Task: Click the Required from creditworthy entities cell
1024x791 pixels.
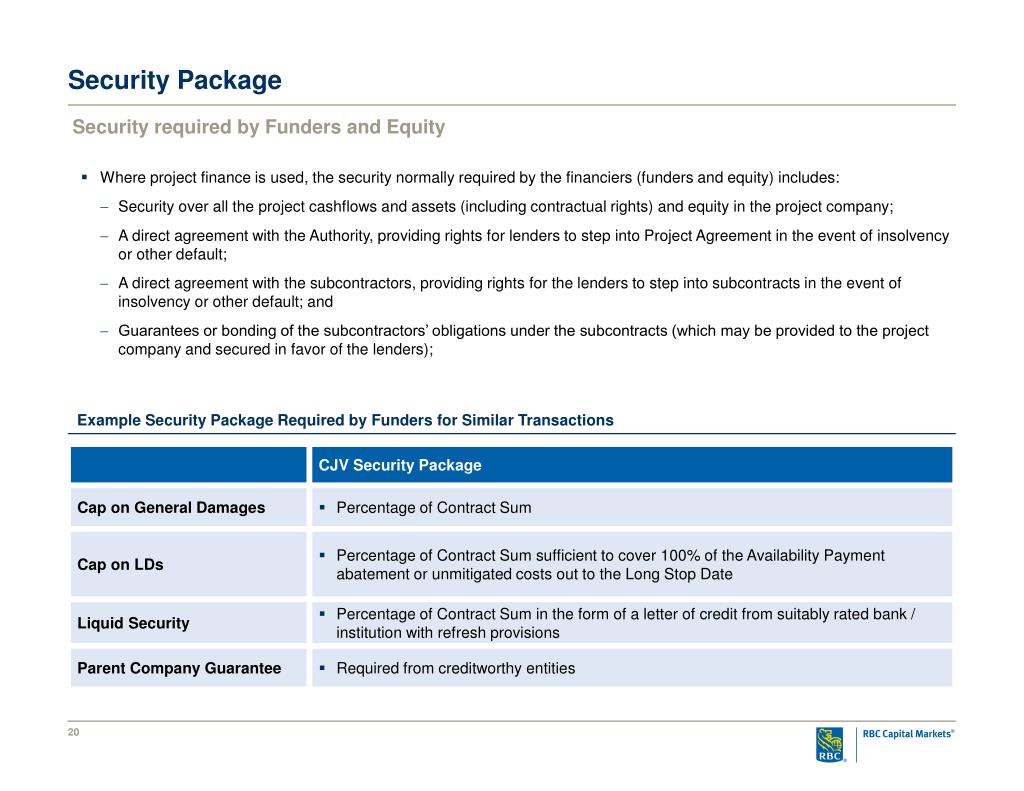Action: point(632,668)
